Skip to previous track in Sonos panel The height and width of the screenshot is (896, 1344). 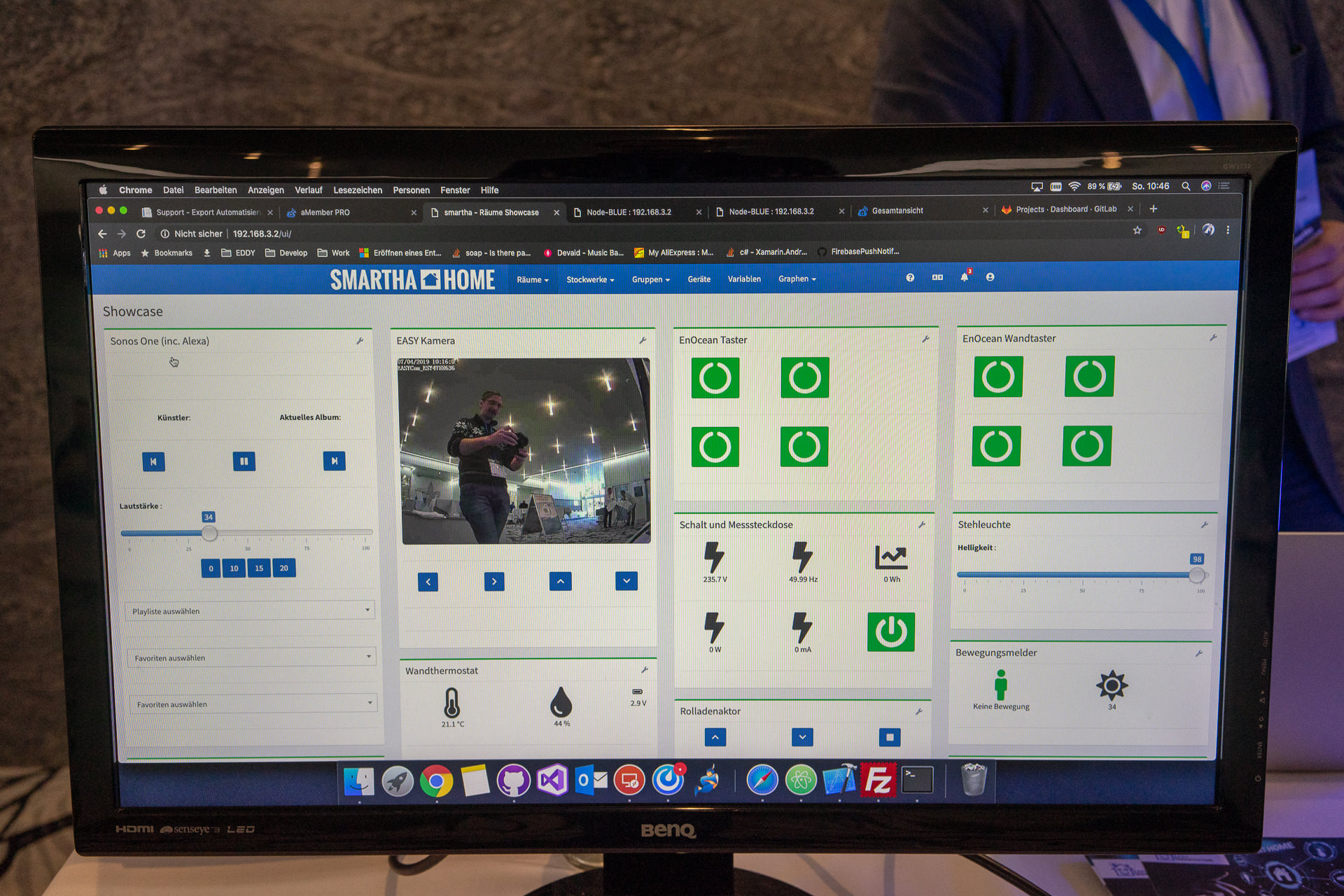pyautogui.click(x=153, y=461)
